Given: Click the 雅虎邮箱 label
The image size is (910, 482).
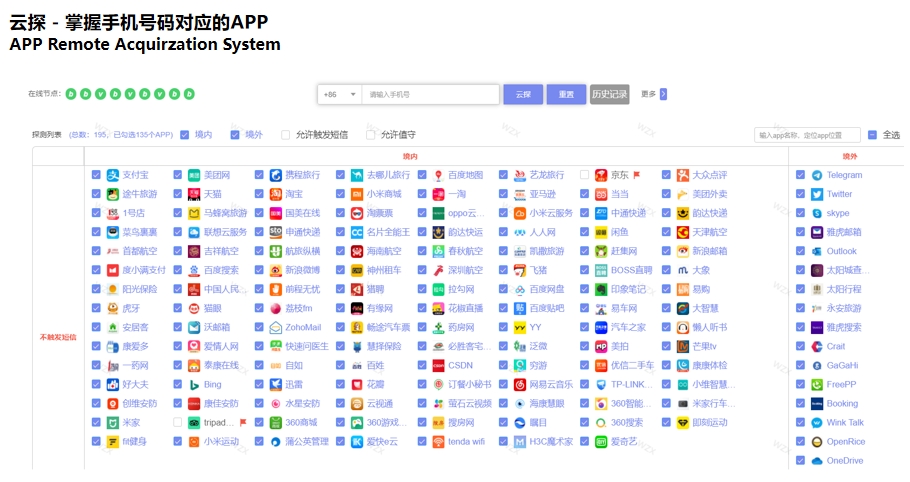Looking at the screenshot, I should pyautogui.click(x=844, y=232).
